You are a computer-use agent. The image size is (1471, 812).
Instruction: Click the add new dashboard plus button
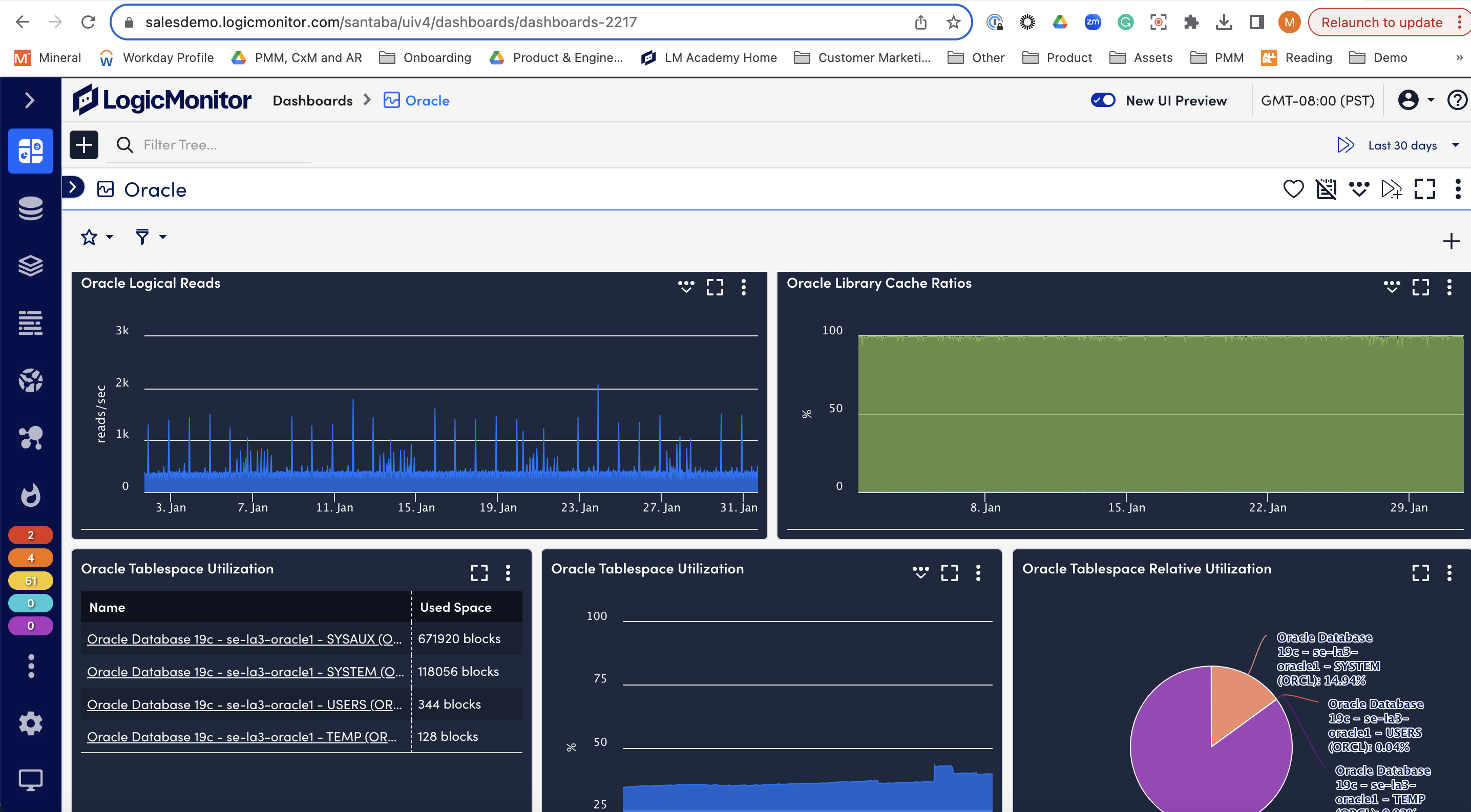[84, 145]
